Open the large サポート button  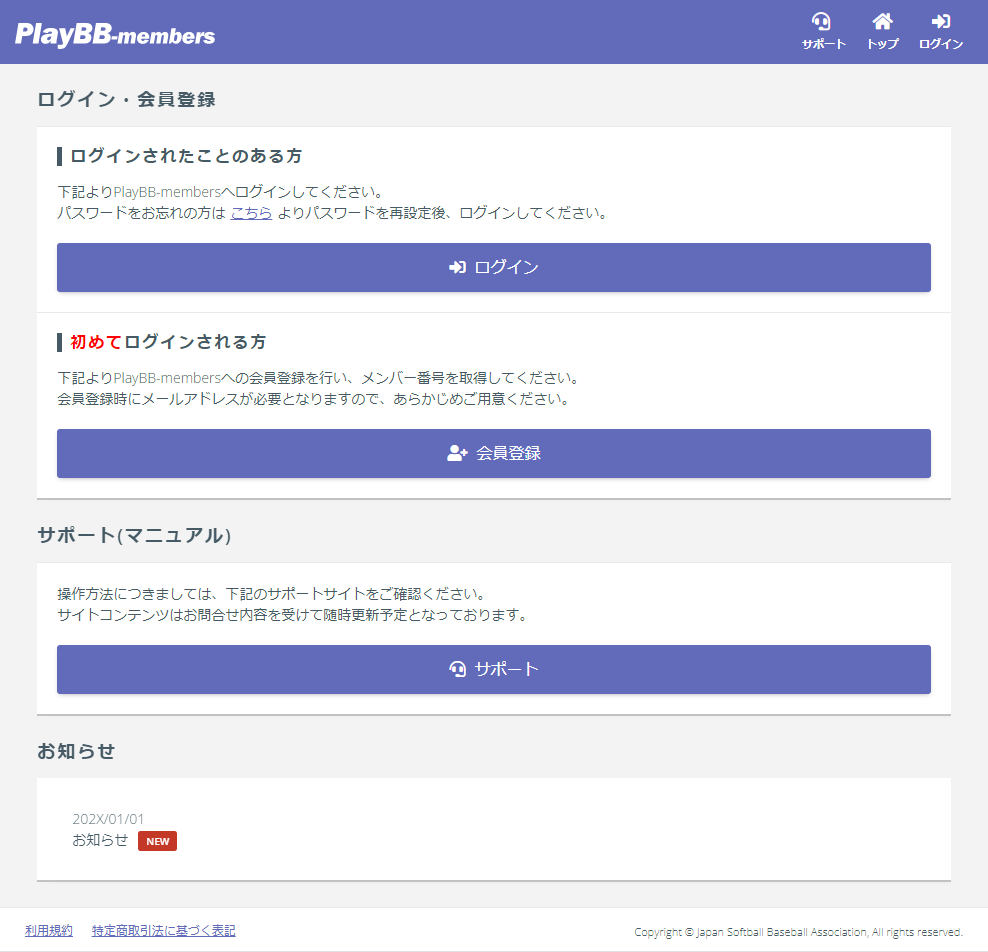(493, 669)
